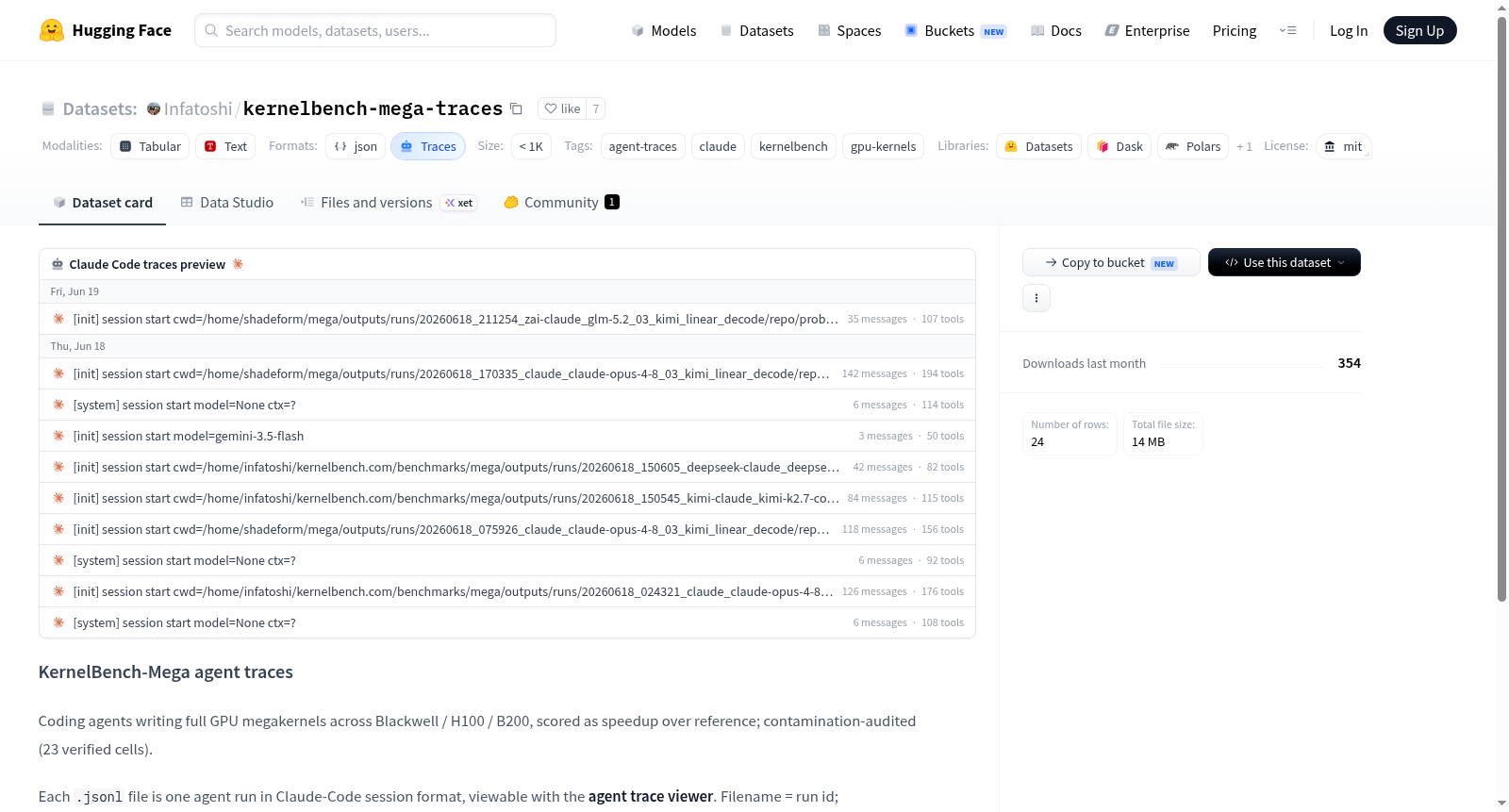Screen dimensions: 1509x812
Task: Switch to the Data Studio tab
Action: pyautogui.click(x=226, y=203)
